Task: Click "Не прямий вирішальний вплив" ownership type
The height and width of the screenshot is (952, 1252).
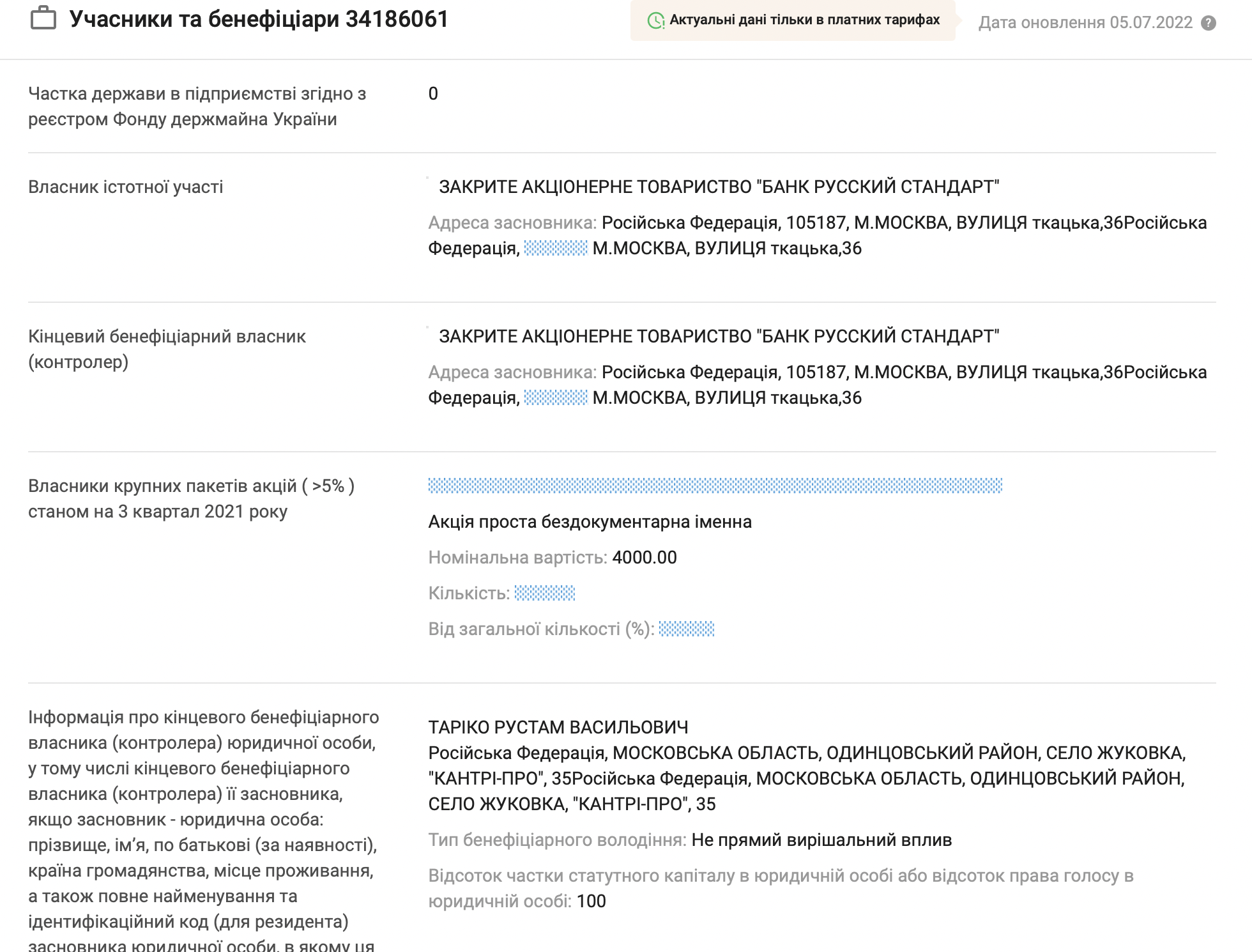Action: coord(821,840)
